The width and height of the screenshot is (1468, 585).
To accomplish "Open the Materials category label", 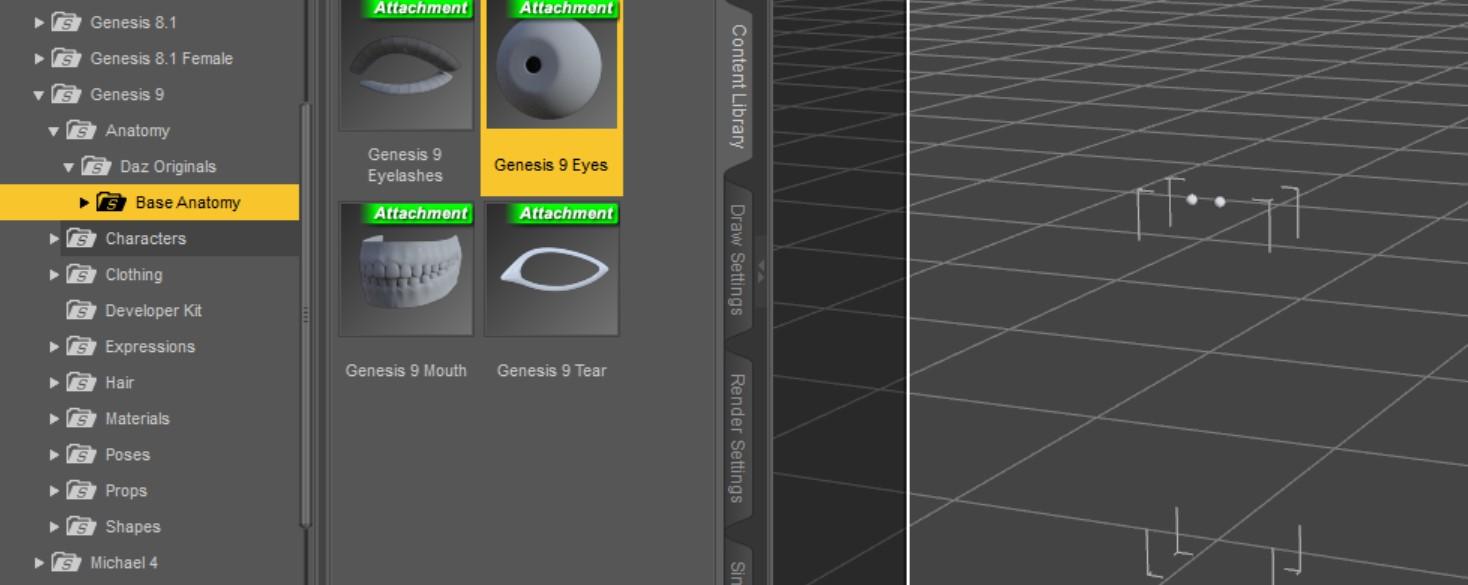I will click(137, 418).
